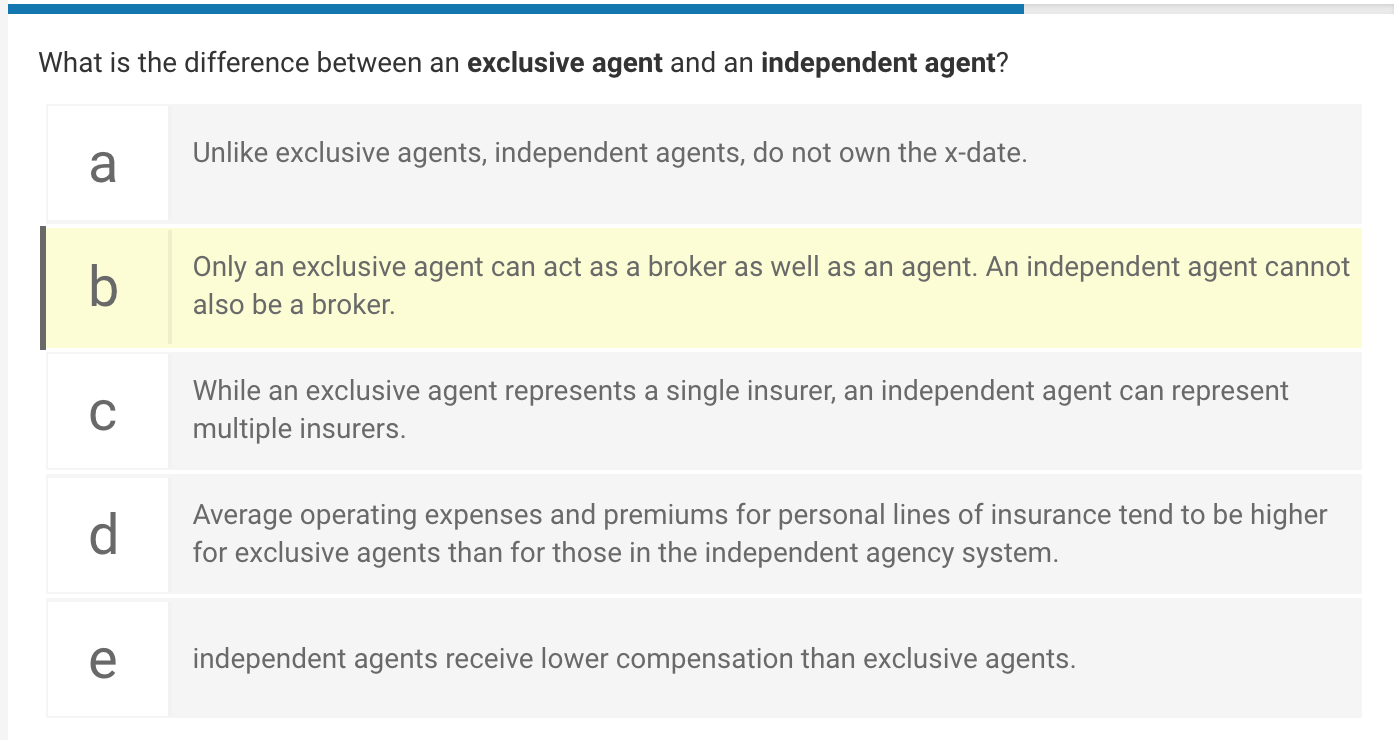This screenshot has height=740, width=1394.
Task: Click the question text about exclusive agents
Action: (520, 62)
